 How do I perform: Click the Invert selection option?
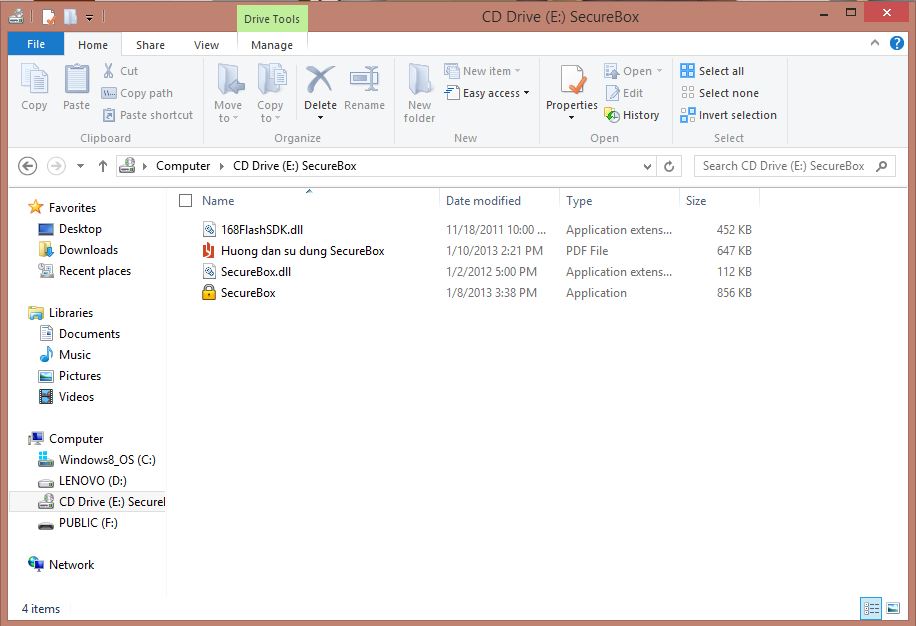coord(728,115)
